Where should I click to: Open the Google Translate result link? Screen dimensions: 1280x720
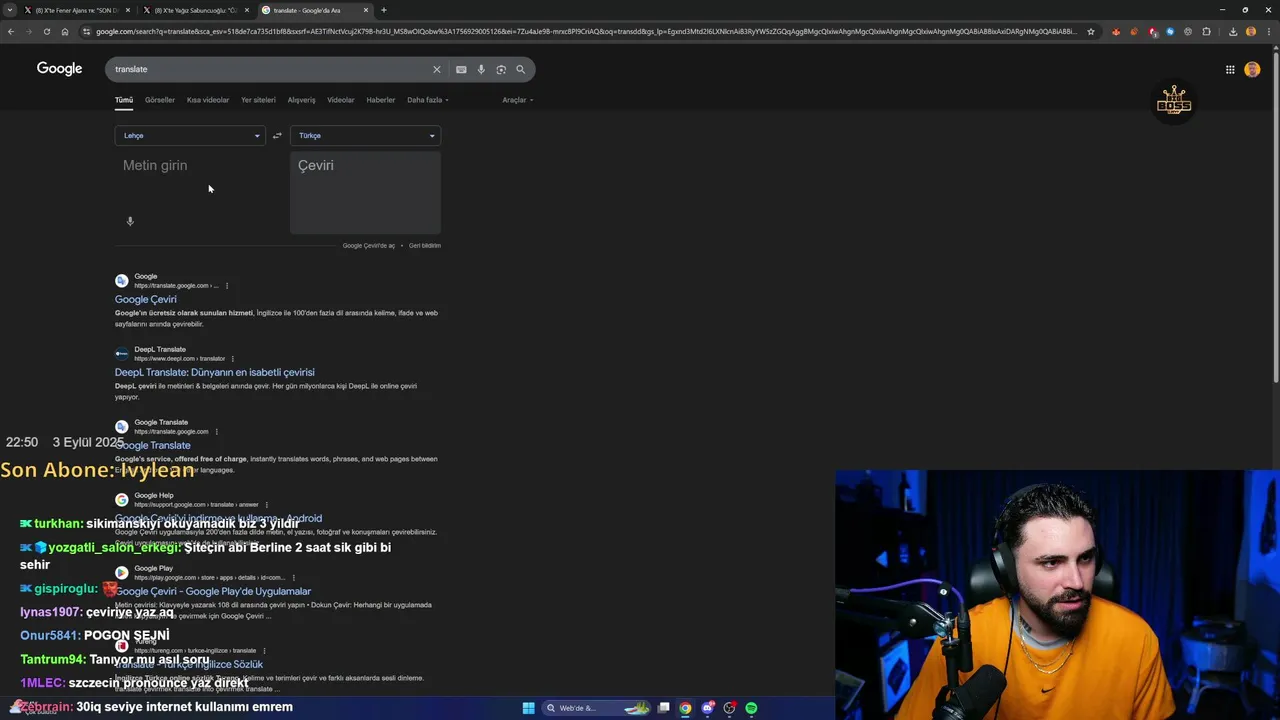pos(153,445)
